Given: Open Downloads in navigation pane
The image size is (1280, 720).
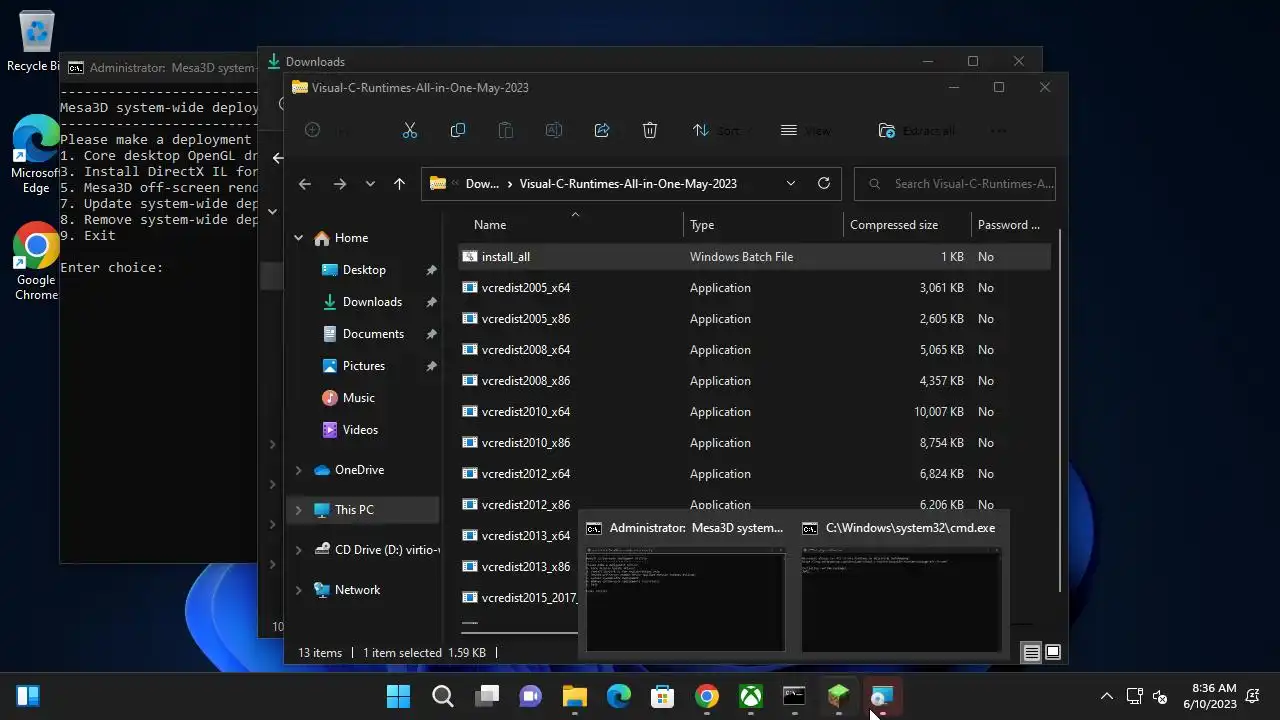Looking at the screenshot, I should click(372, 302).
